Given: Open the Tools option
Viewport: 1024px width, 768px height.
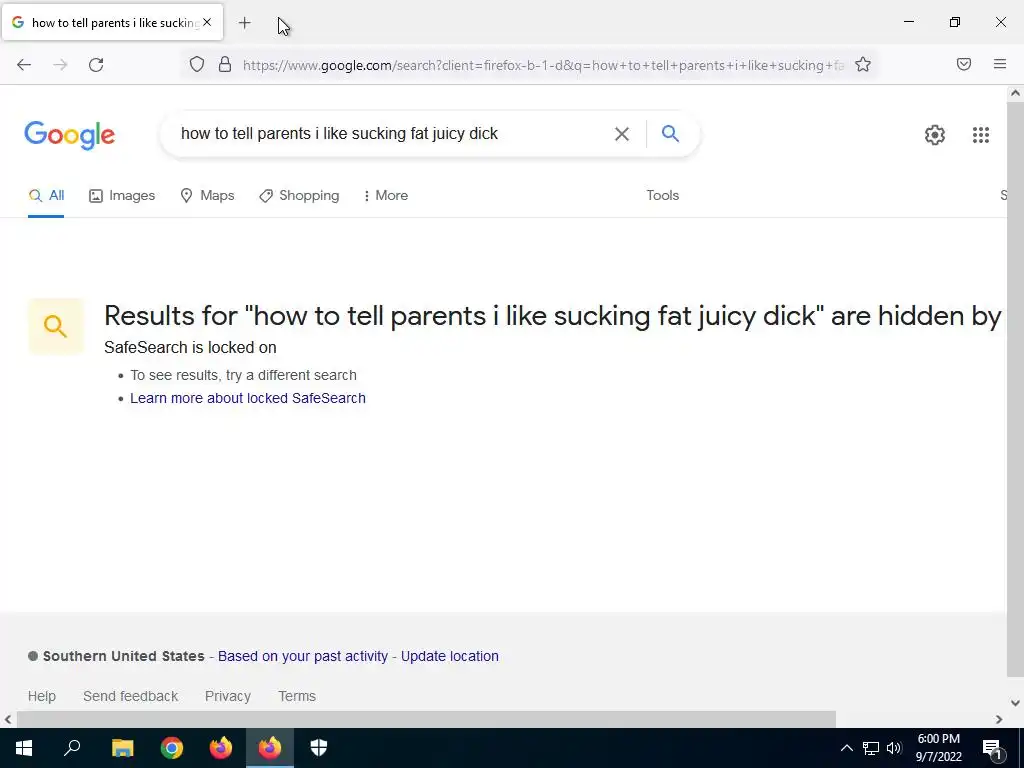Looking at the screenshot, I should point(662,195).
